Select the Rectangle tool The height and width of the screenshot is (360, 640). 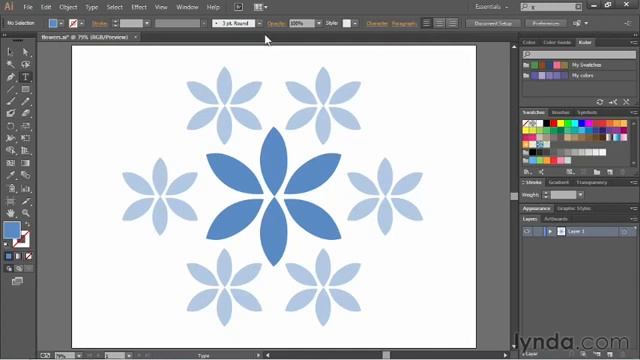pyautogui.click(x=25, y=89)
